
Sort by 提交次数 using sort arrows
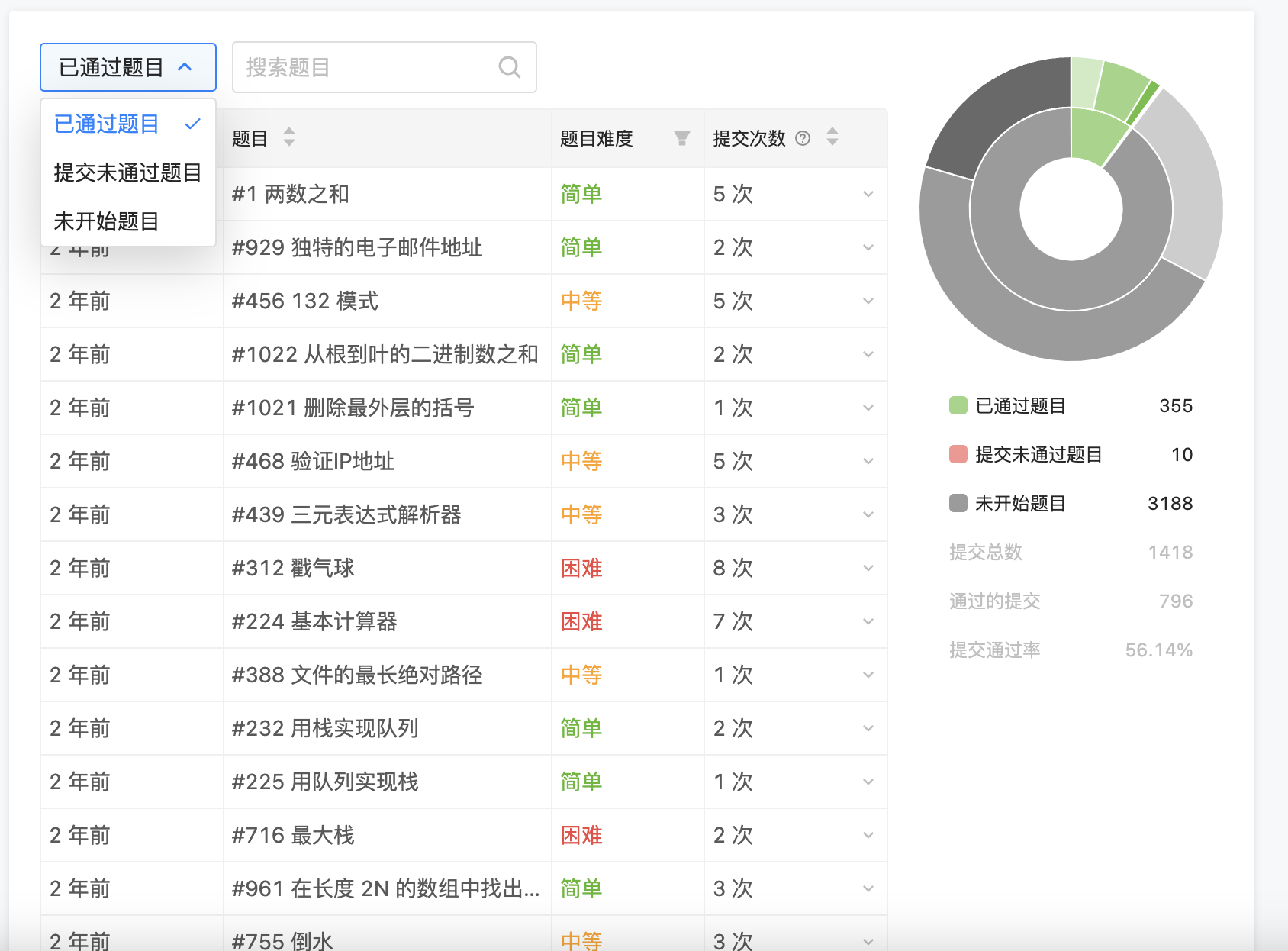832,137
